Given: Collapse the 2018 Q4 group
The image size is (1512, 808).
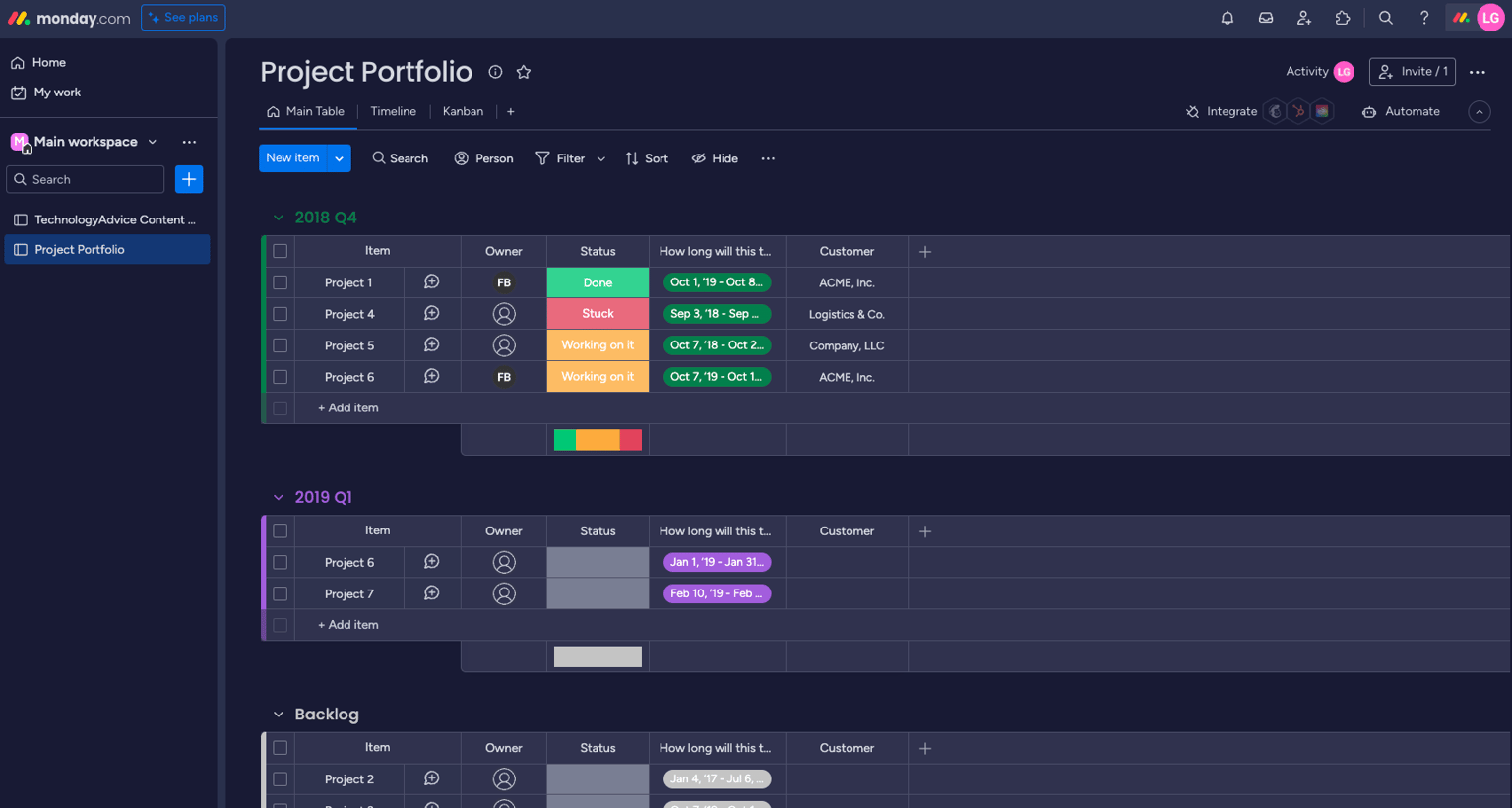Looking at the screenshot, I should click(x=279, y=217).
